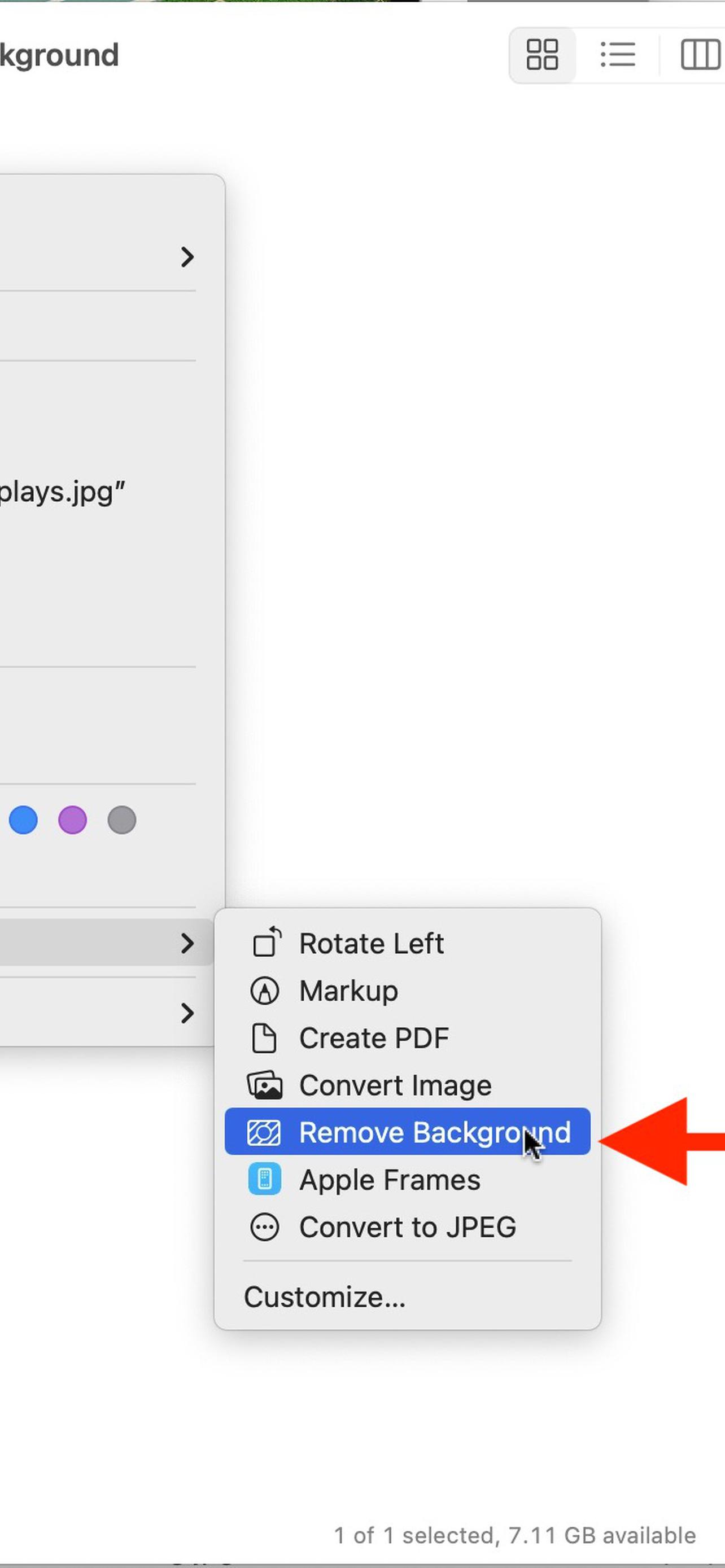Click the Markup pen-tip icon
Screen dimensions: 725x1568
264,991
